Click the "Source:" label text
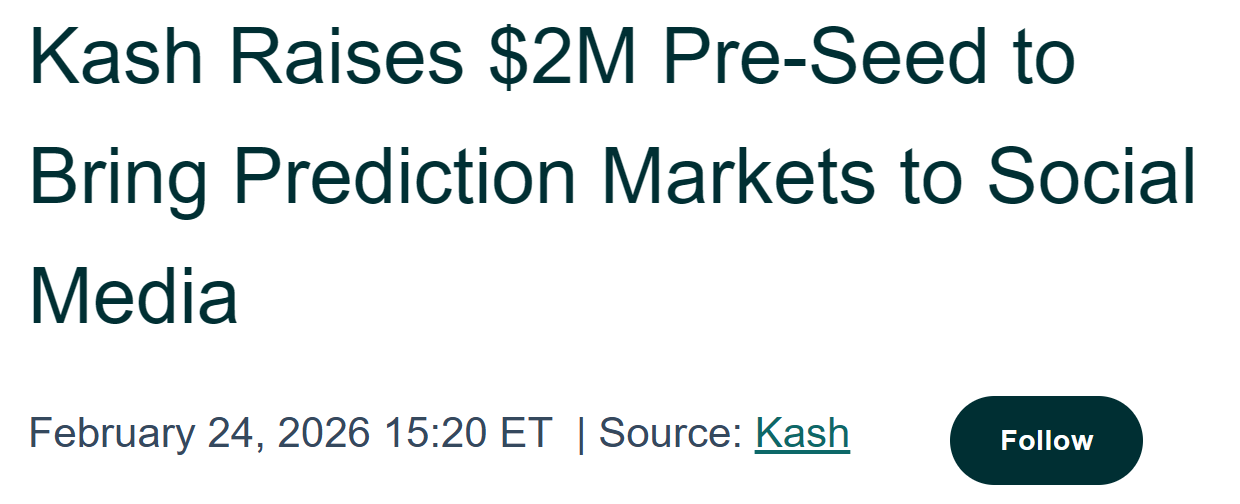Screen dimensions: 1240x504 click(x=670, y=434)
